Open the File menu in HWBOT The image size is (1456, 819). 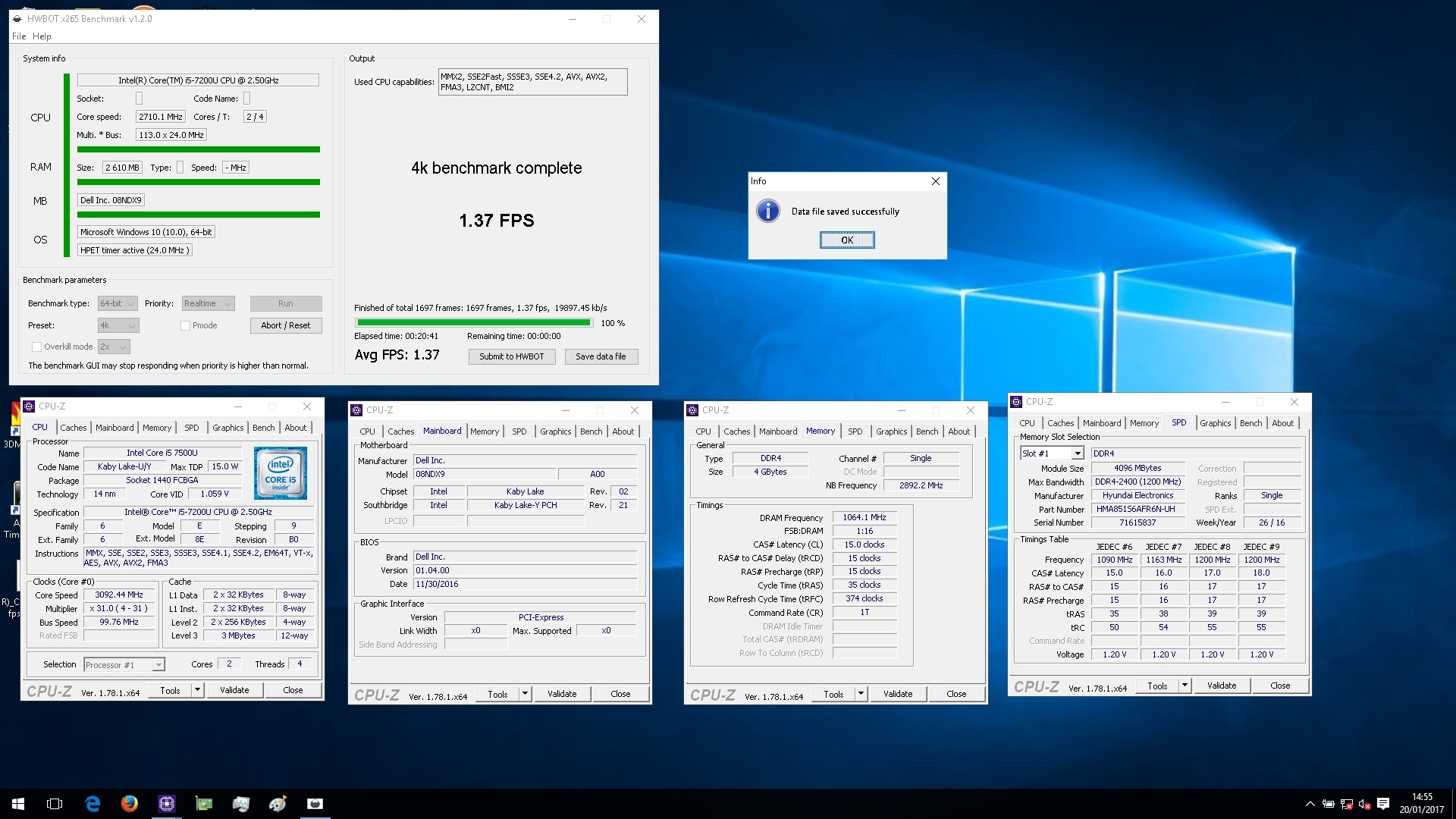click(19, 36)
